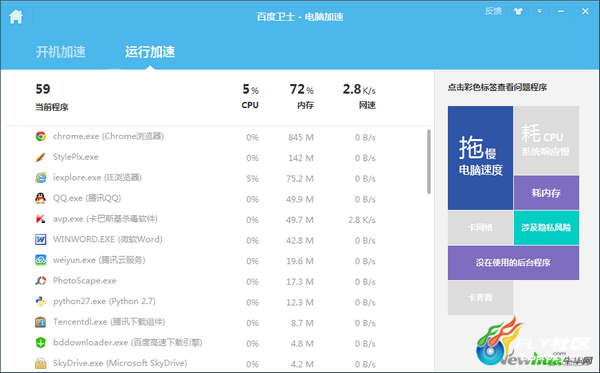Image resolution: width=600 pixels, height=373 pixels.
Task: Click iexplore.exe CPU value 5%
Action: coord(252,179)
